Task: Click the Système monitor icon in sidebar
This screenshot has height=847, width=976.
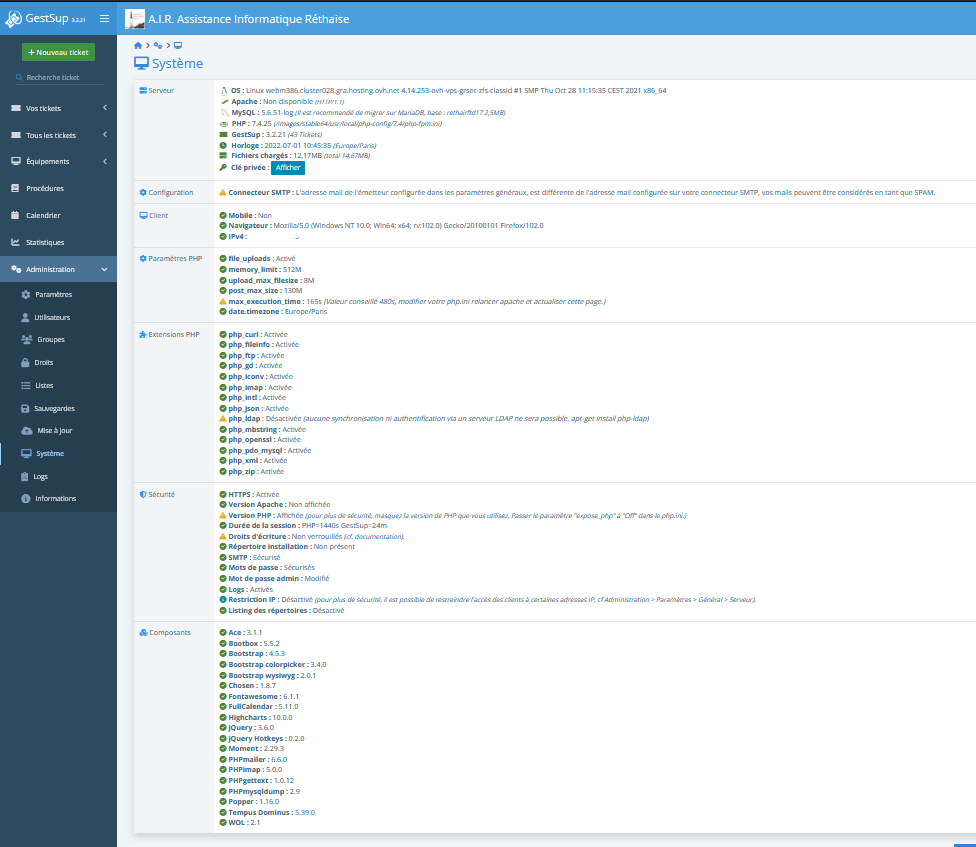Action: pyautogui.click(x=26, y=454)
